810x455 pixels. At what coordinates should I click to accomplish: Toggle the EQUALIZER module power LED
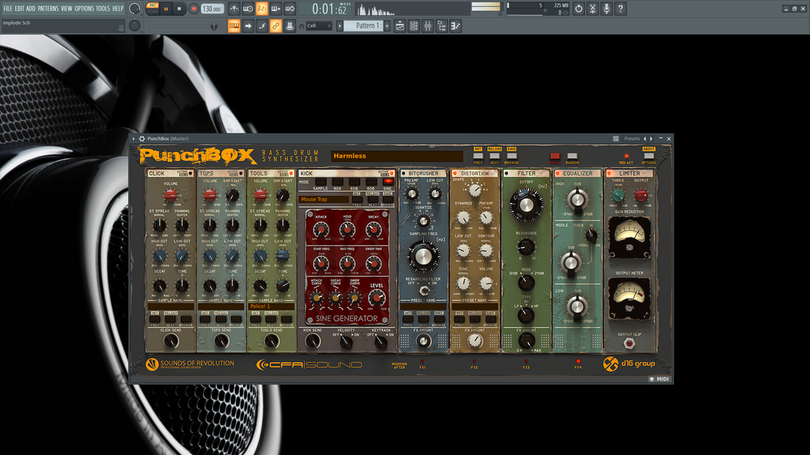[x=558, y=174]
